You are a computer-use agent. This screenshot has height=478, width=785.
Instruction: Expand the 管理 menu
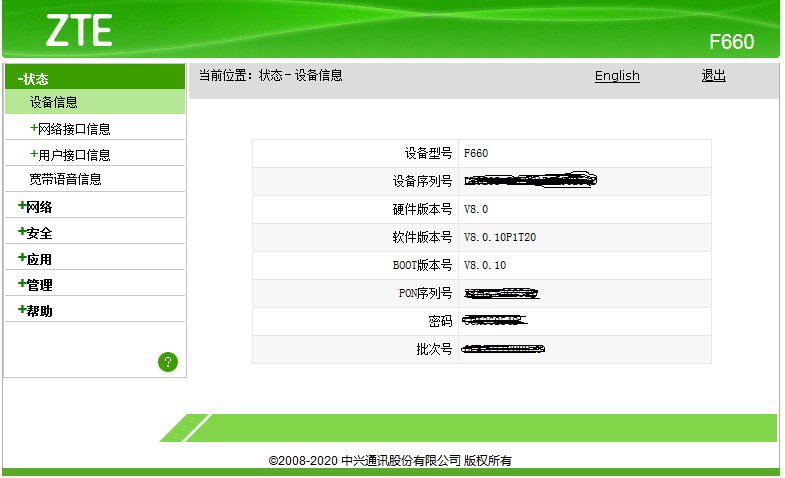pos(35,285)
